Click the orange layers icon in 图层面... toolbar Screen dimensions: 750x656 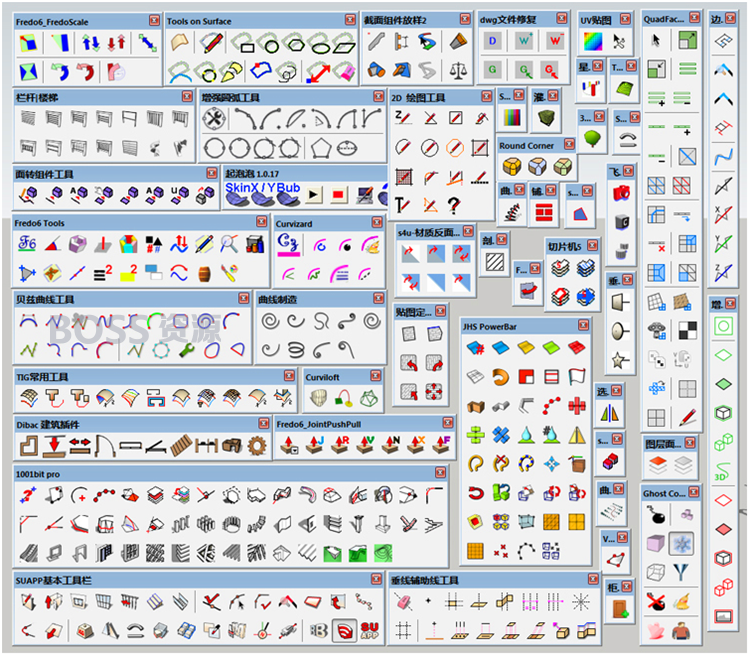pos(658,464)
